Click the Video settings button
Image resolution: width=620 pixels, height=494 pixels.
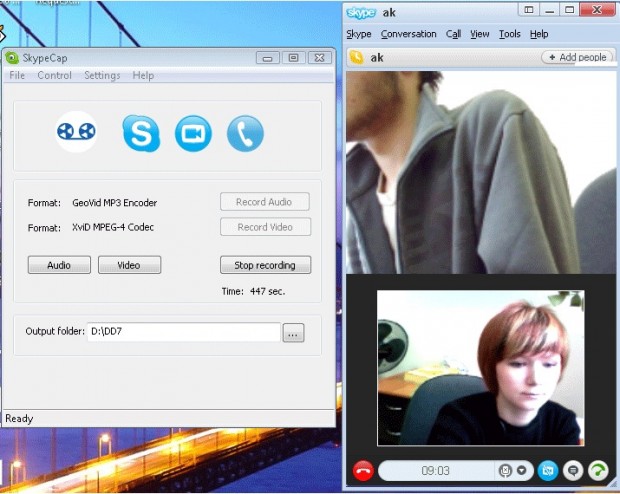[129, 265]
